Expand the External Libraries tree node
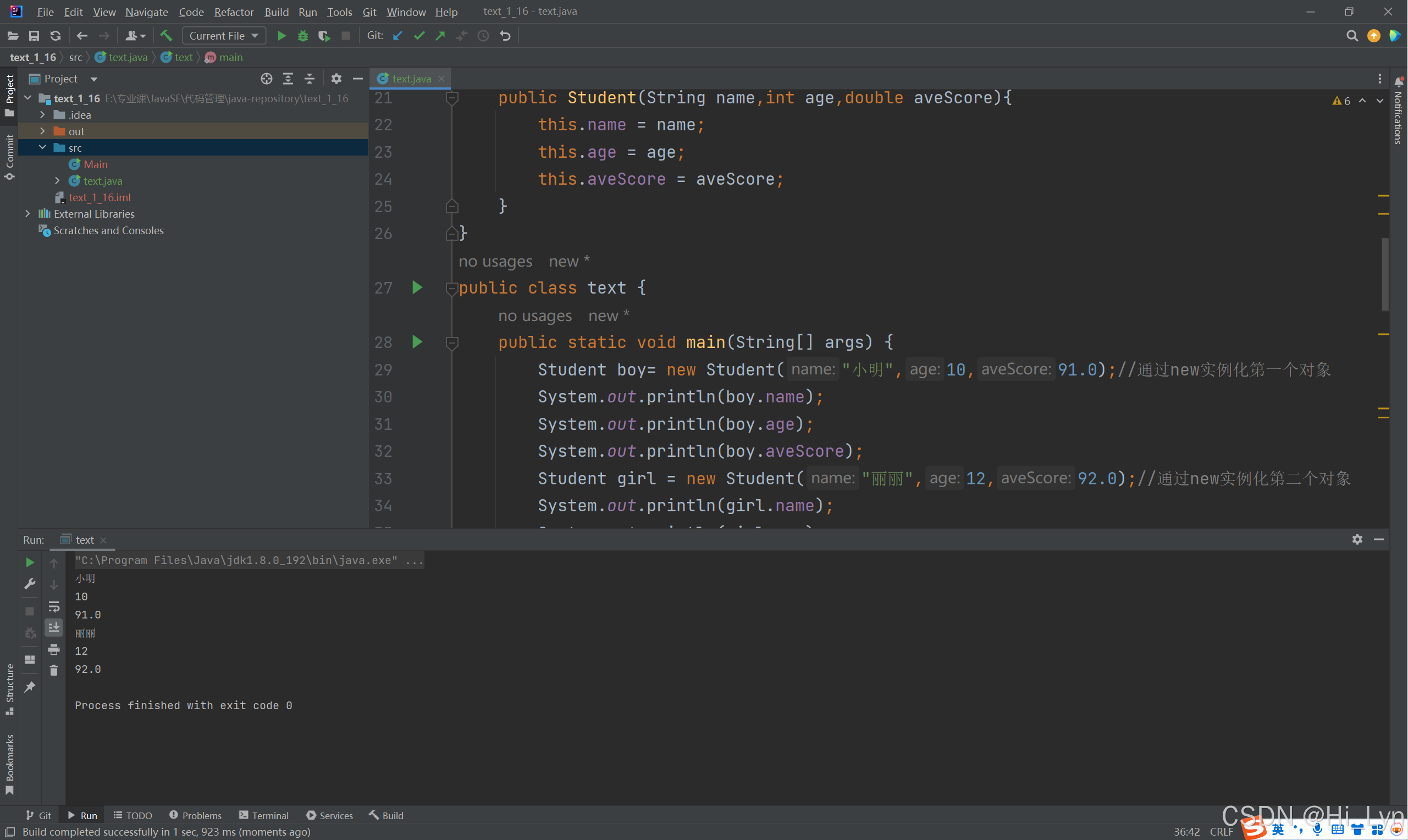Image resolution: width=1408 pixels, height=840 pixels. pyautogui.click(x=27, y=214)
